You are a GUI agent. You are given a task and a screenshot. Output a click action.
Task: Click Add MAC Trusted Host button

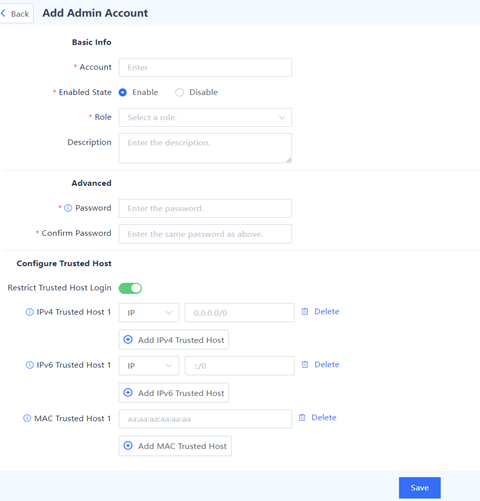175,446
